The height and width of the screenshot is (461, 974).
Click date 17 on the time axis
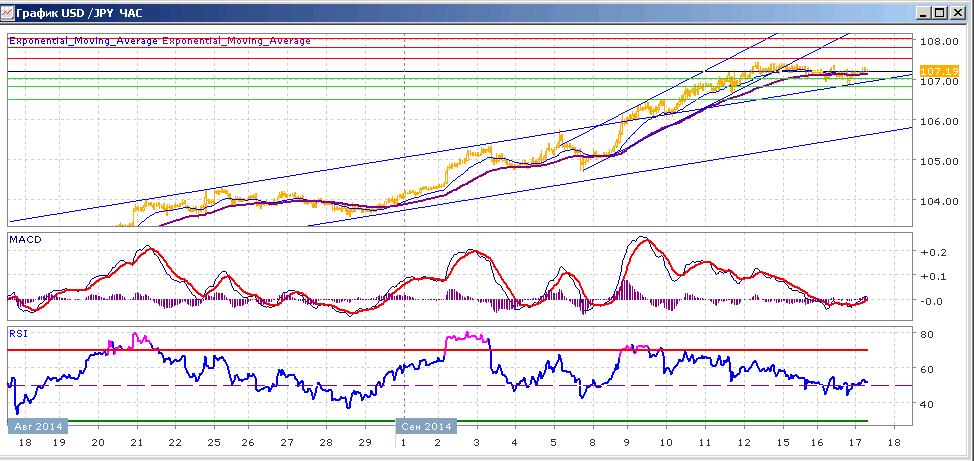(x=855, y=442)
